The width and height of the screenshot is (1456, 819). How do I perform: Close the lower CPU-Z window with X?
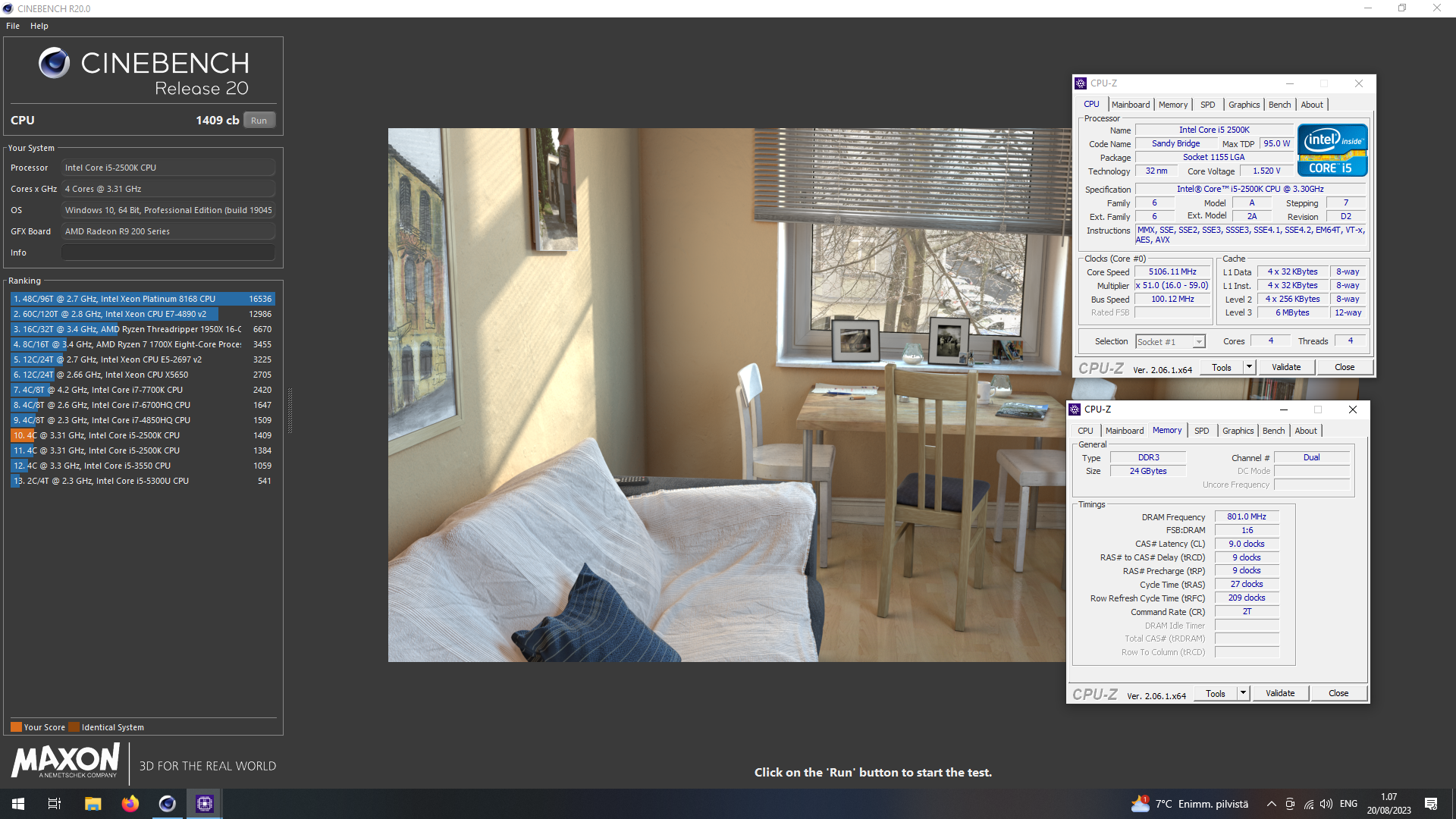1352,409
